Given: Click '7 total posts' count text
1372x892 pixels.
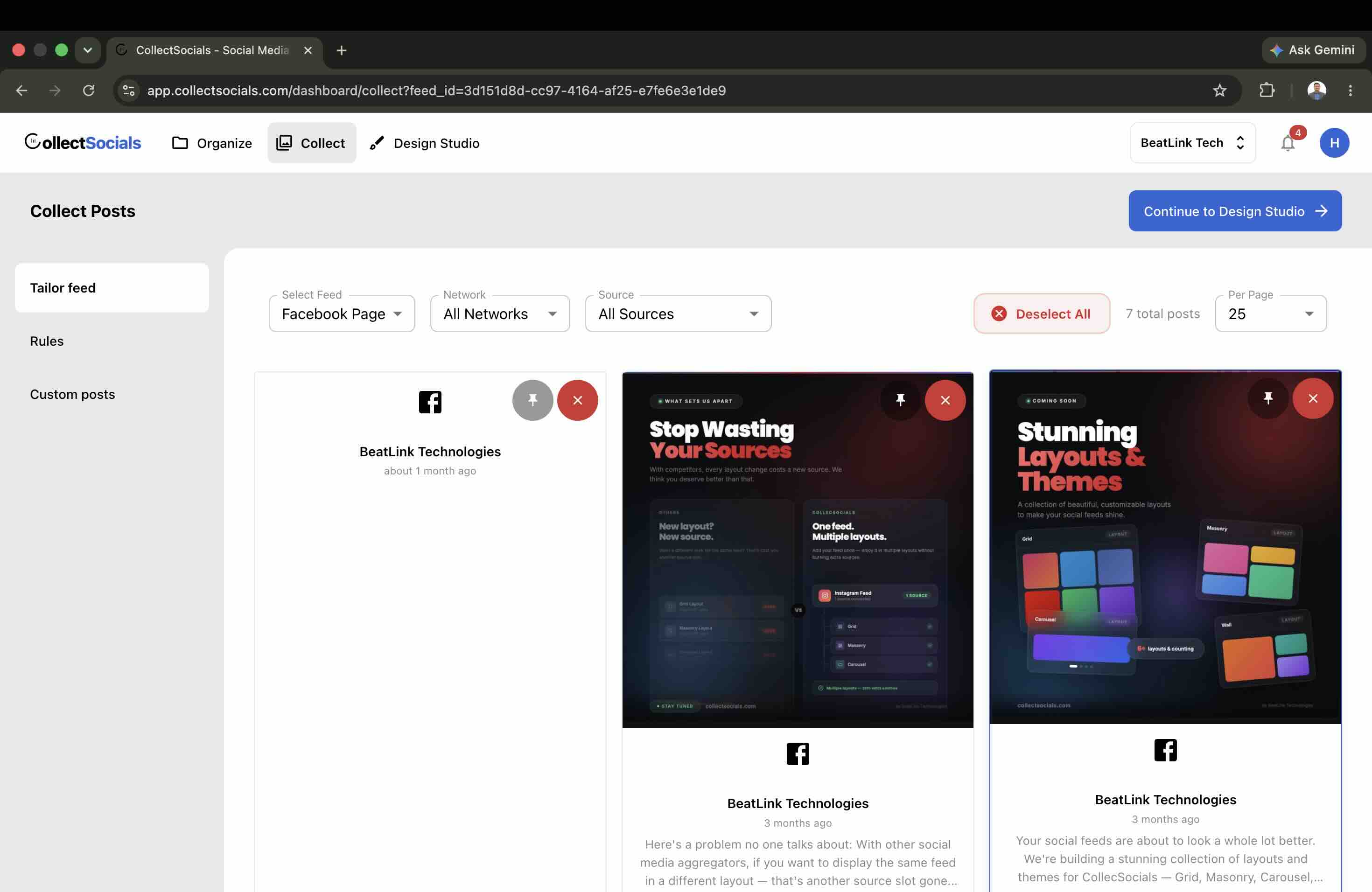Looking at the screenshot, I should [1162, 314].
